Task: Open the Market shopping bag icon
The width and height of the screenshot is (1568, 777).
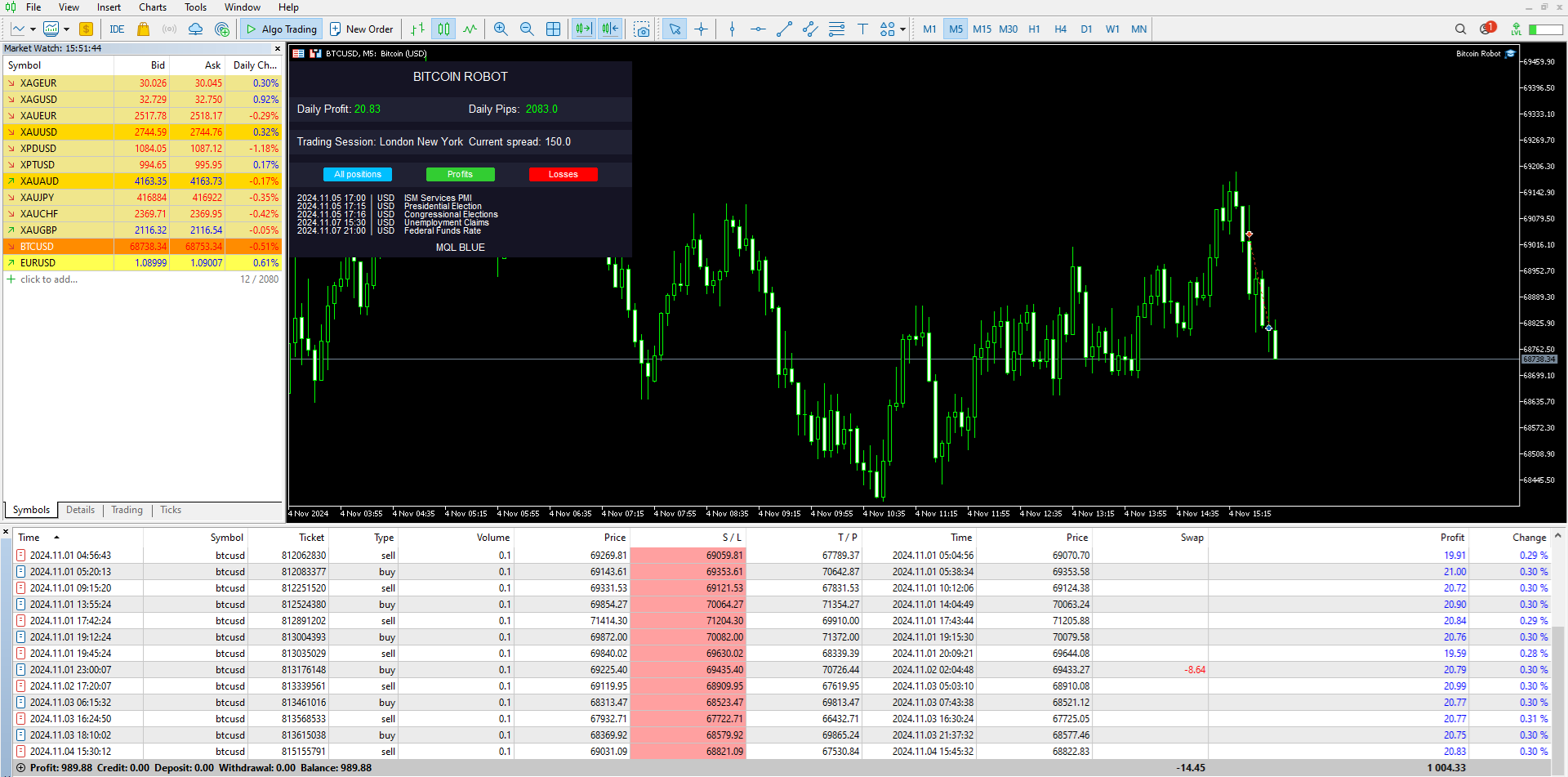Action: point(143,29)
